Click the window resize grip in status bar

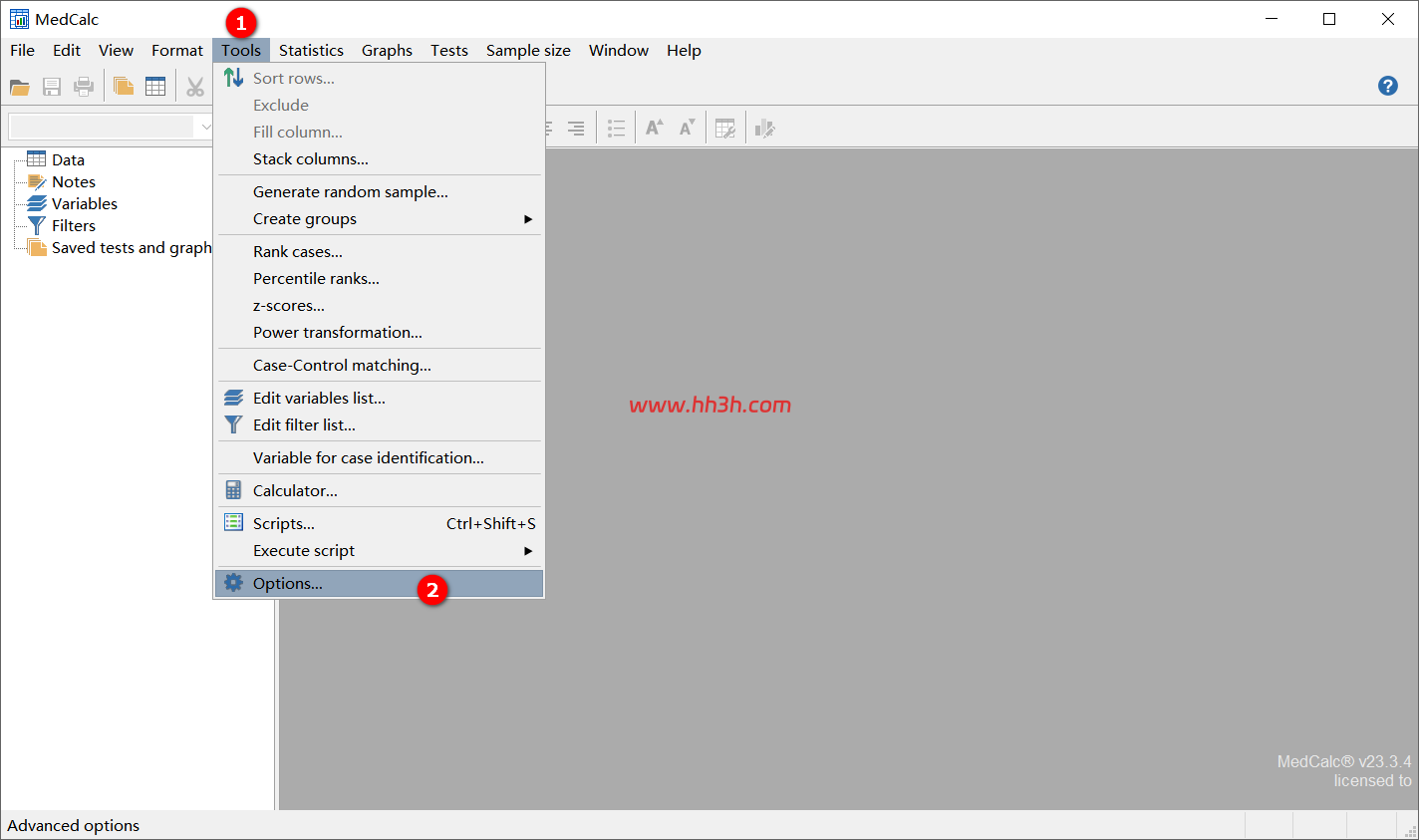(1409, 830)
